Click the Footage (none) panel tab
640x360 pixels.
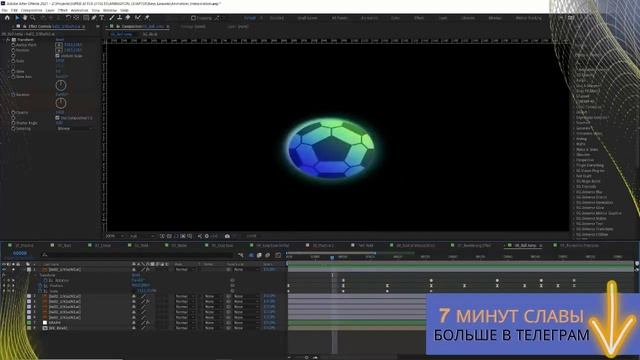pos(193,27)
